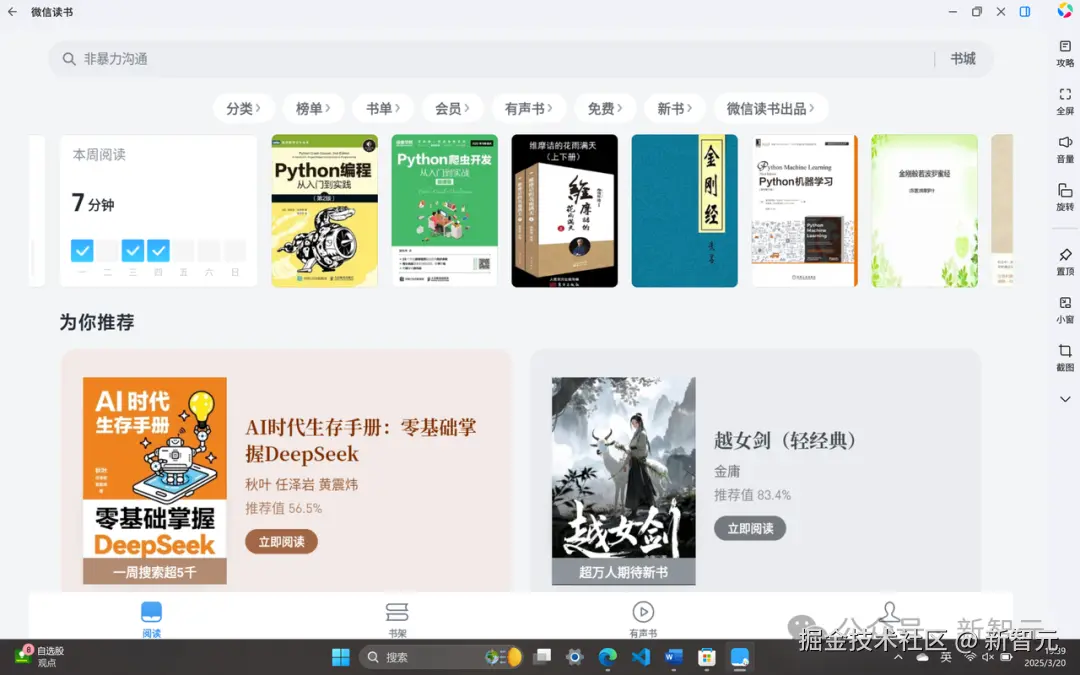Expand the 有声书 audiobooks pill at top
Image resolution: width=1080 pixels, height=675 pixels.
click(529, 108)
